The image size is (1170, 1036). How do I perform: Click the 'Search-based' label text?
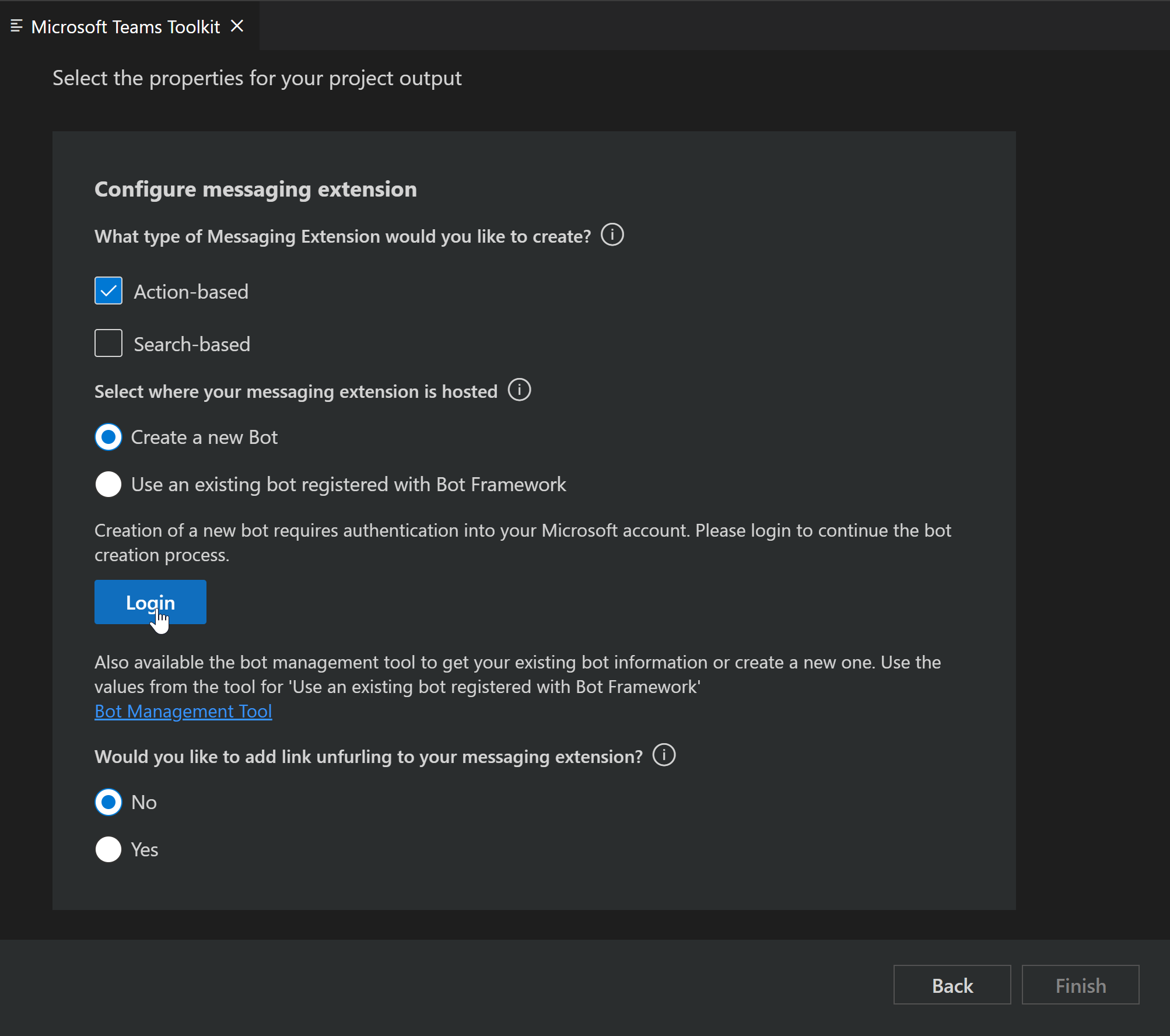pos(192,344)
